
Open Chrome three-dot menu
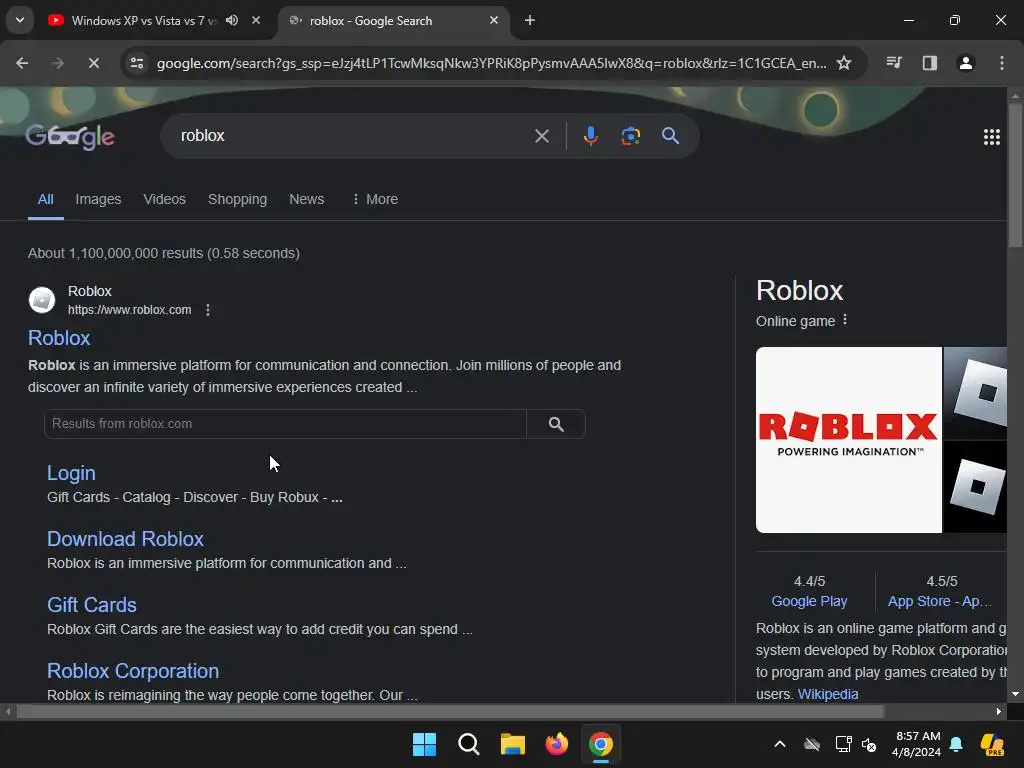(1001, 63)
